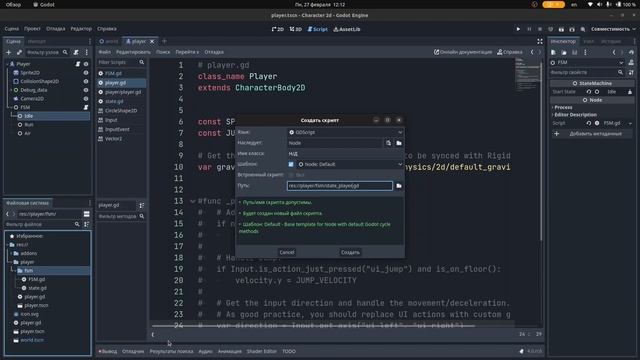The width and height of the screenshot is (640, 360).
Task: Load resource icon in Inspector toolbar
Action: coord(564,53)
